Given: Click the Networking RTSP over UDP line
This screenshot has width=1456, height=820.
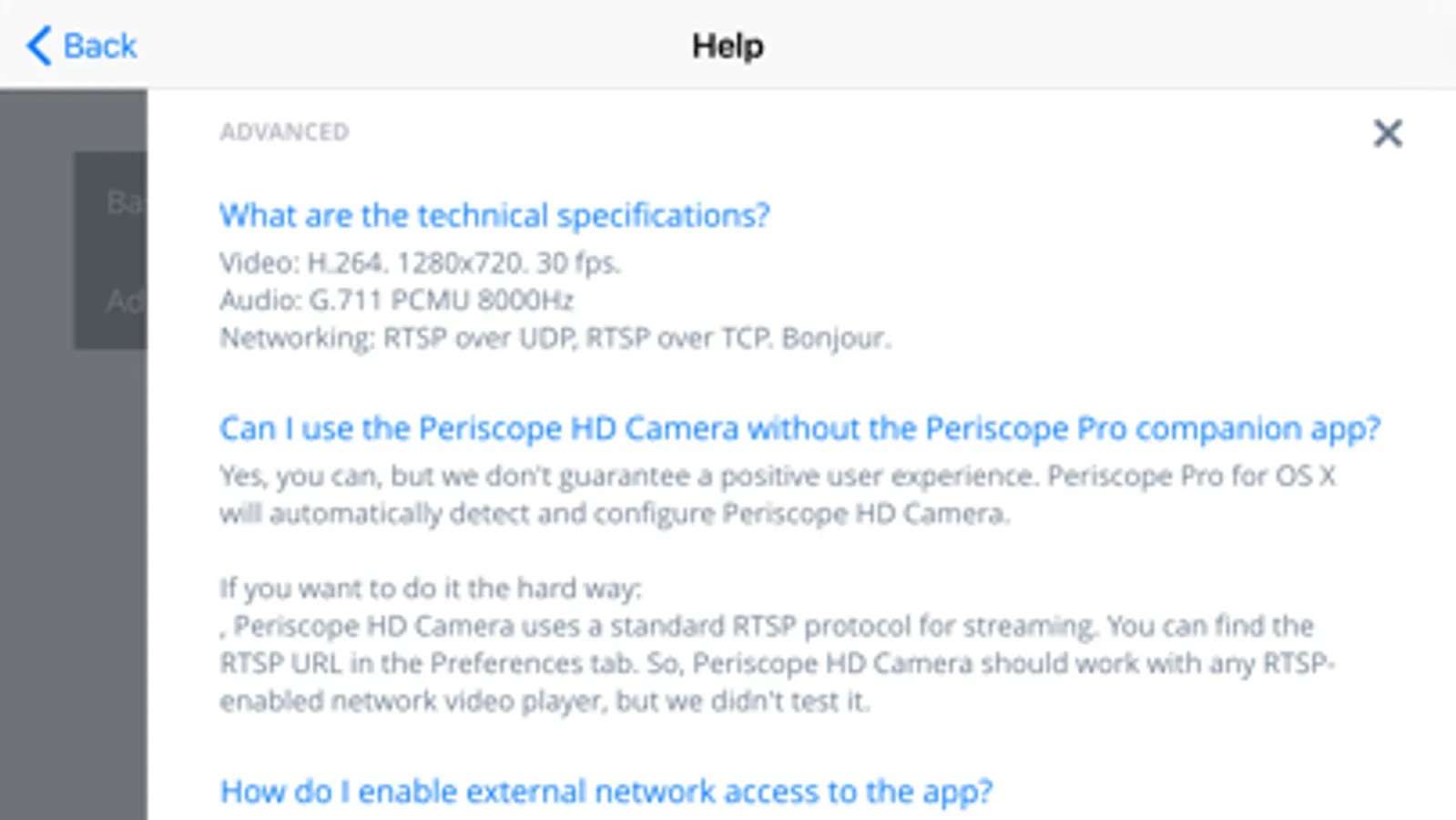Looking at the screenshot, I should [x=555, y=338].
